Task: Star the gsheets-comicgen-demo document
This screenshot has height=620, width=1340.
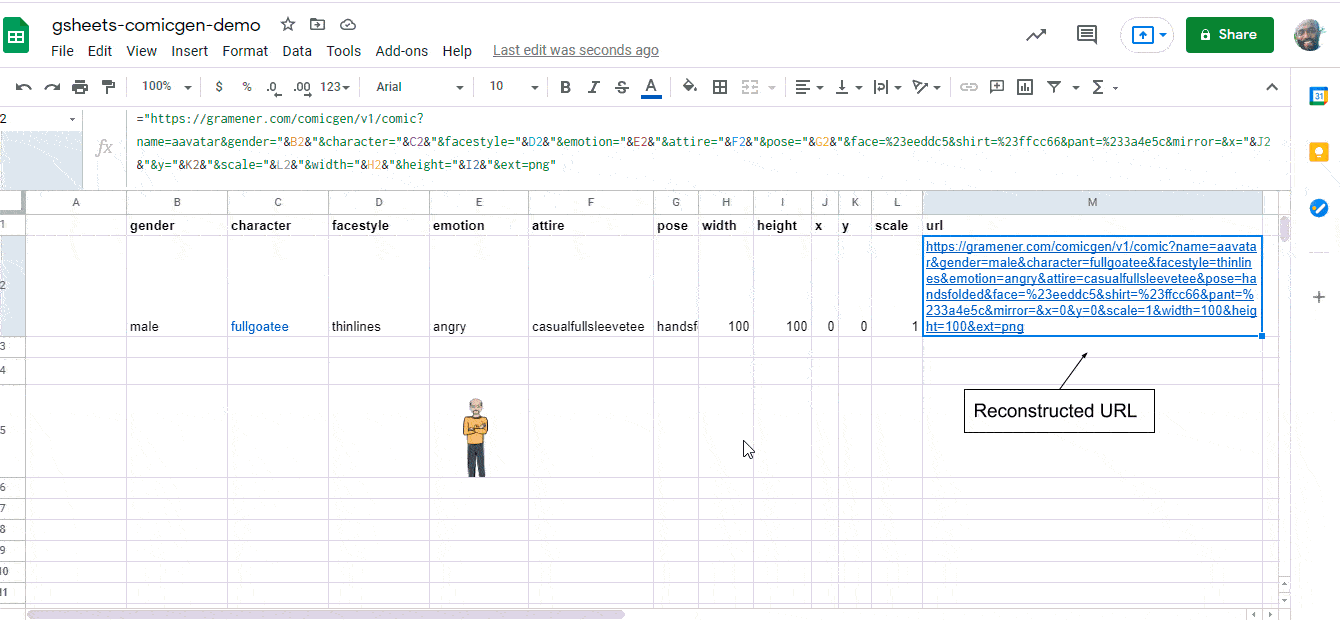Action: click(x=288, y=25)
